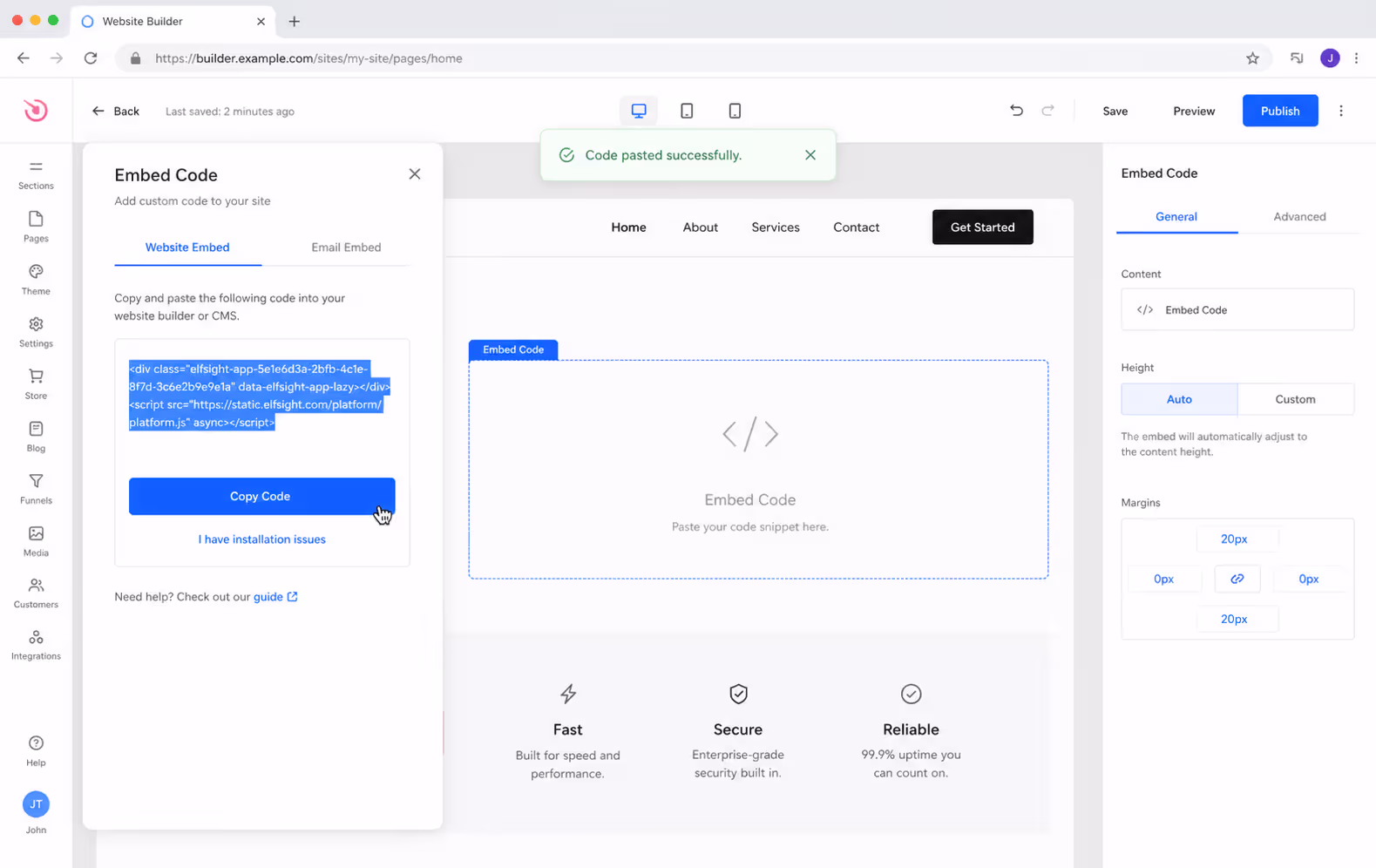Screen dimensions: 1376x868
Task: Open a new browser tab
Action: tap(295, 21)
